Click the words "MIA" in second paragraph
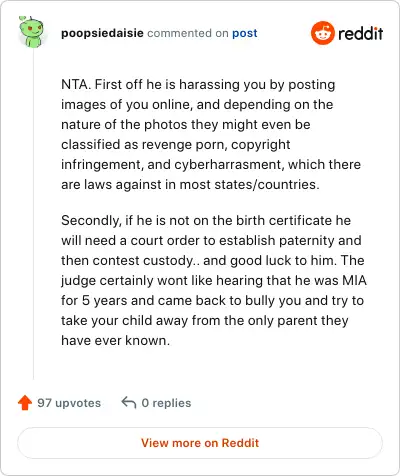The width and height of the screenshot is (400, 476). (x=355, y=280)
